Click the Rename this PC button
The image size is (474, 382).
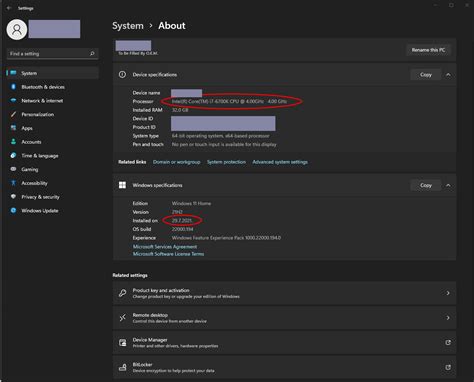[x=428, y=50]
